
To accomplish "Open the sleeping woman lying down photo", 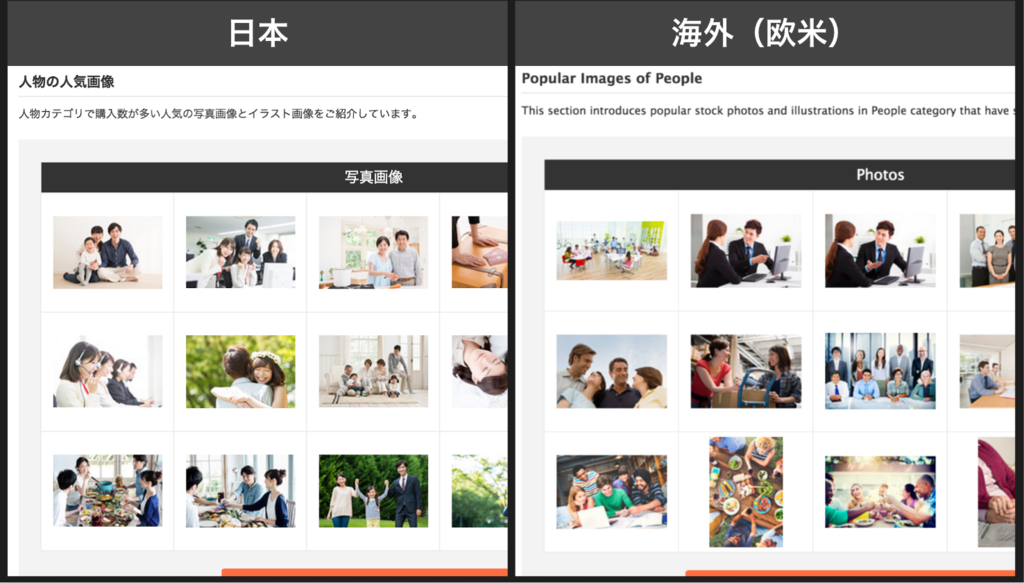I will click(479, 371).
